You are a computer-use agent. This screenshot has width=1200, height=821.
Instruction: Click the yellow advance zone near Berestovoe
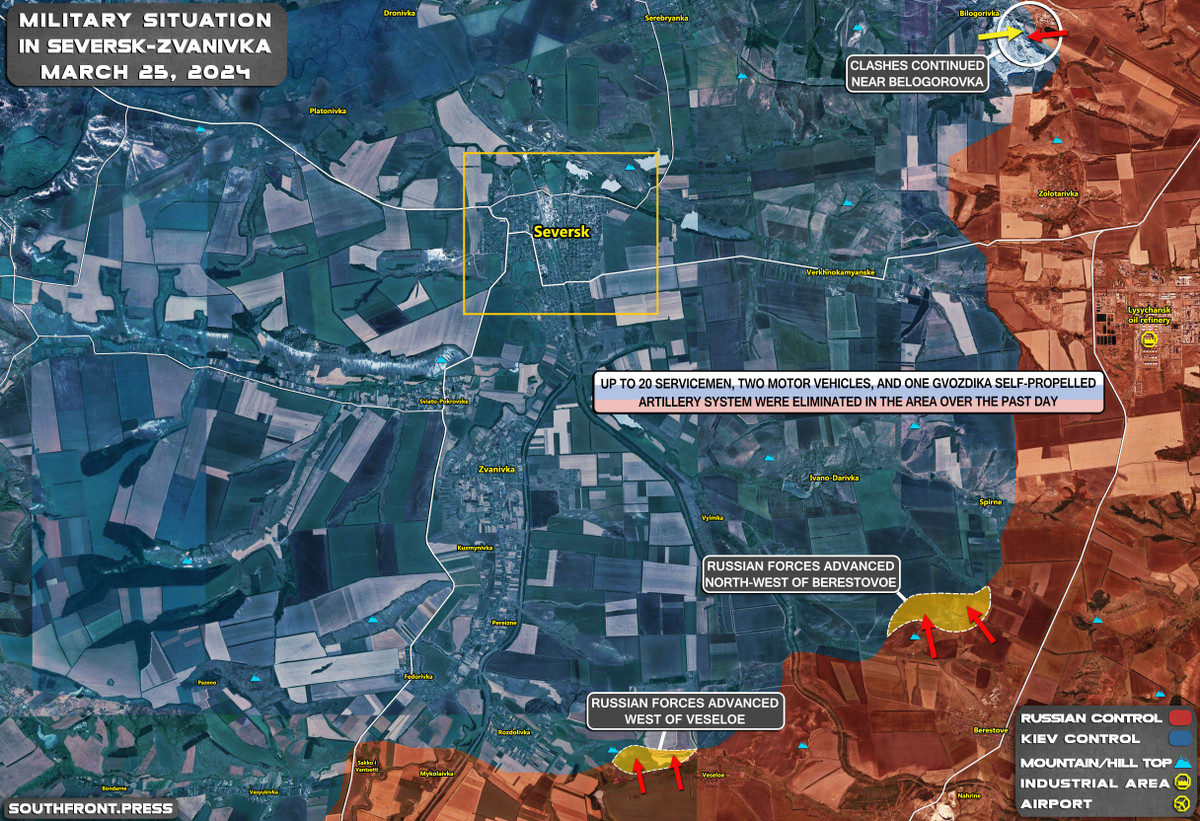pos(937,610)
